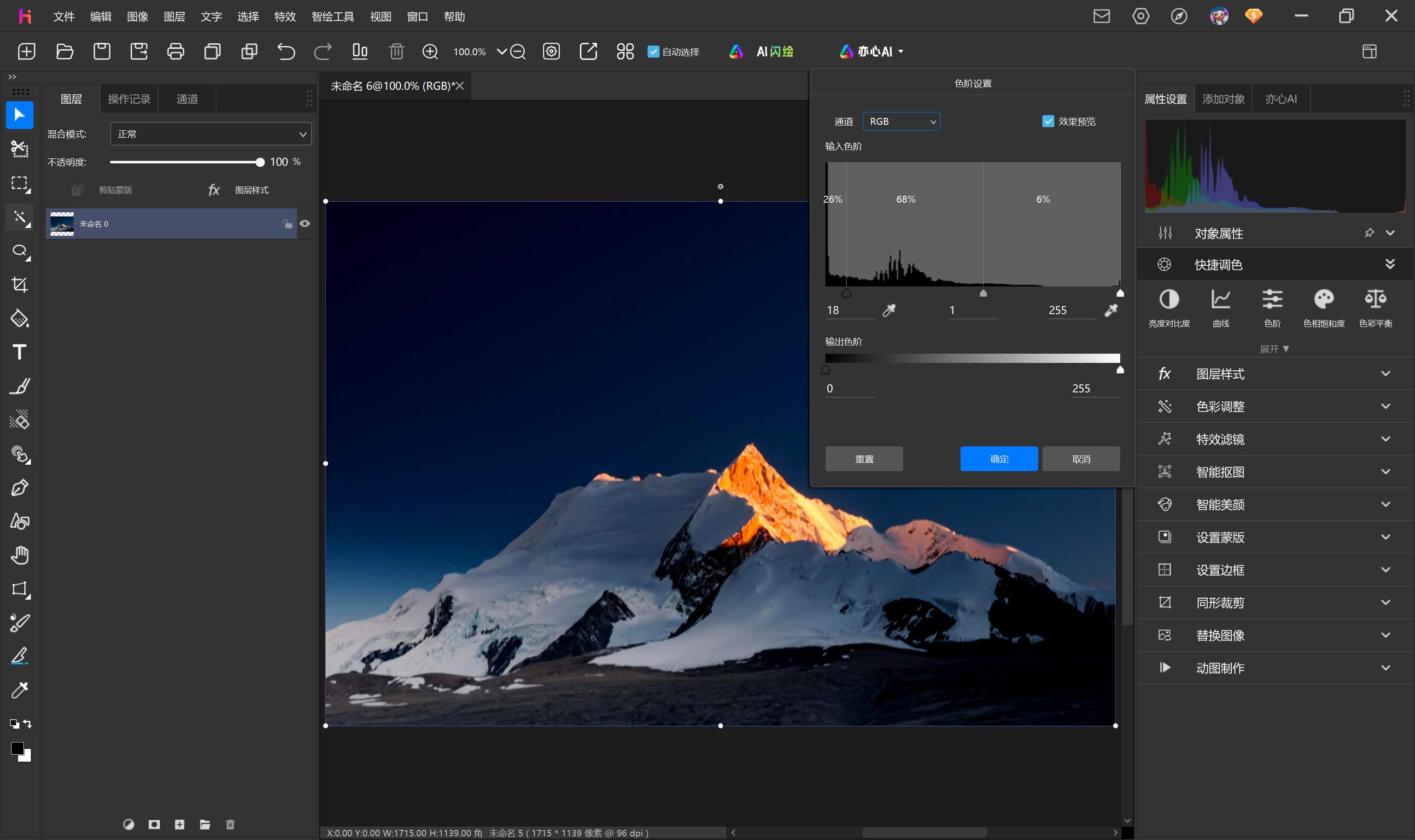1415x840 pixels.
Task: Click the zoom out magnifier icon
Action: pos(517,52)
